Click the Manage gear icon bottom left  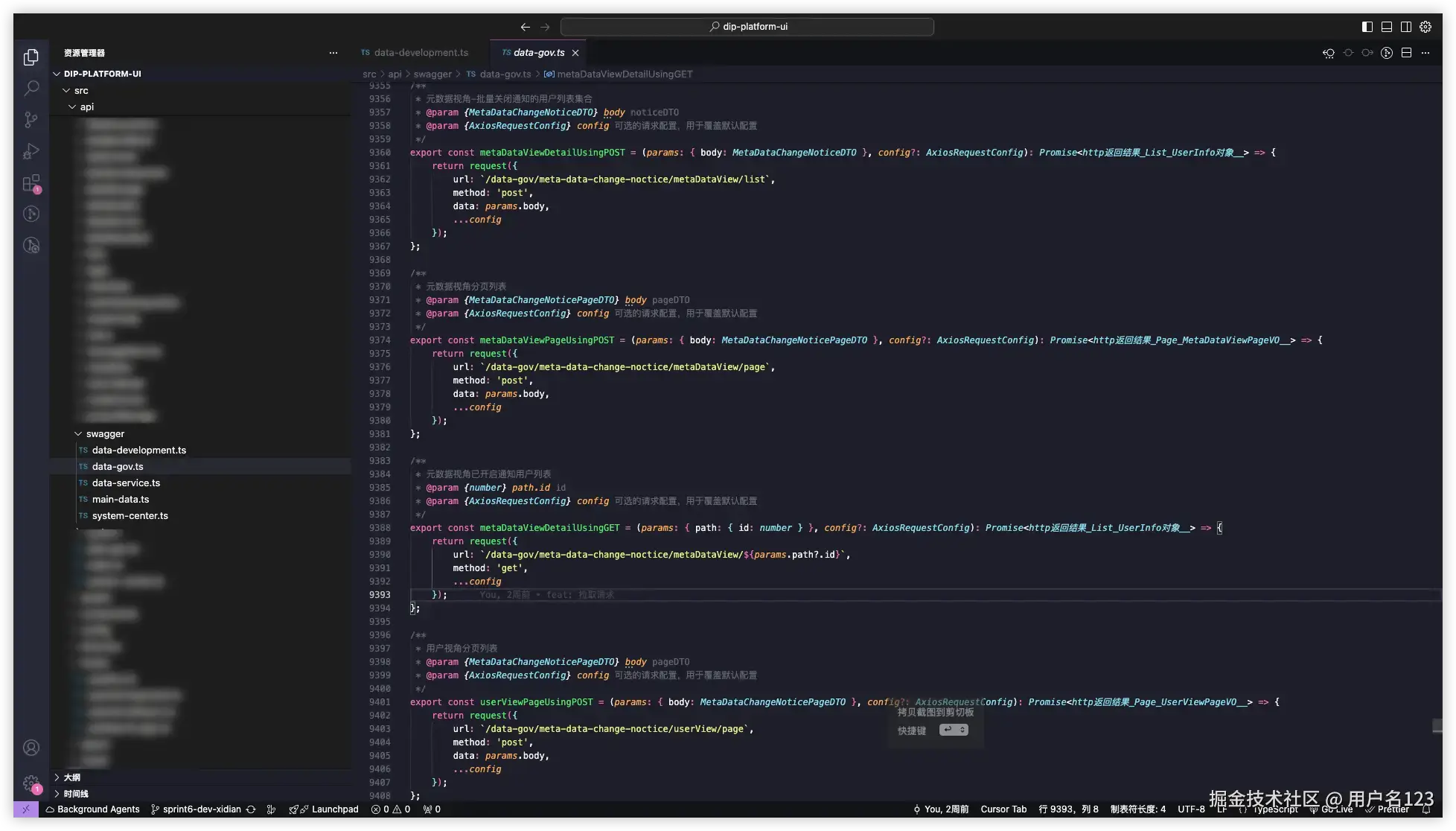click(x=31, y=783)
